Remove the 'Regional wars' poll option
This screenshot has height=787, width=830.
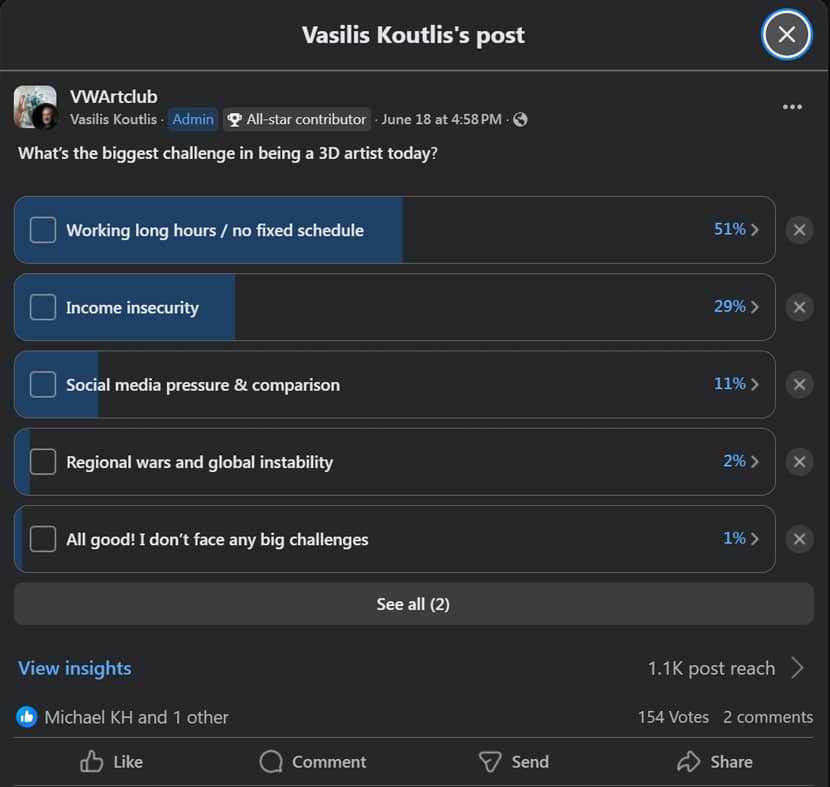pyautogui.click(x=799, y=462)
